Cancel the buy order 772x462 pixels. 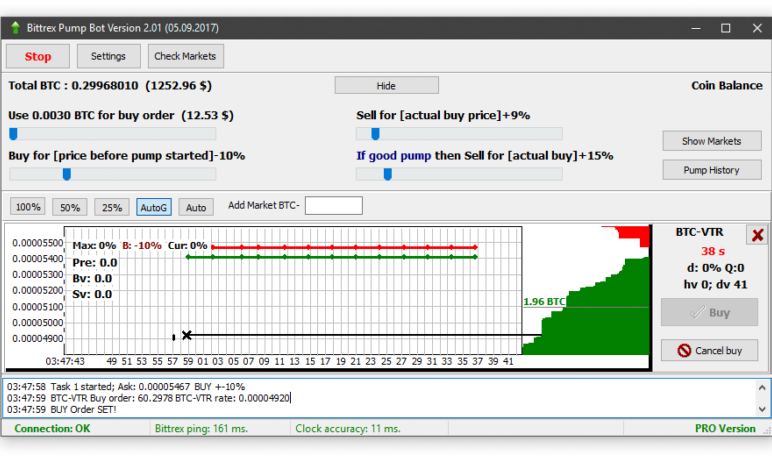point(709,350)
